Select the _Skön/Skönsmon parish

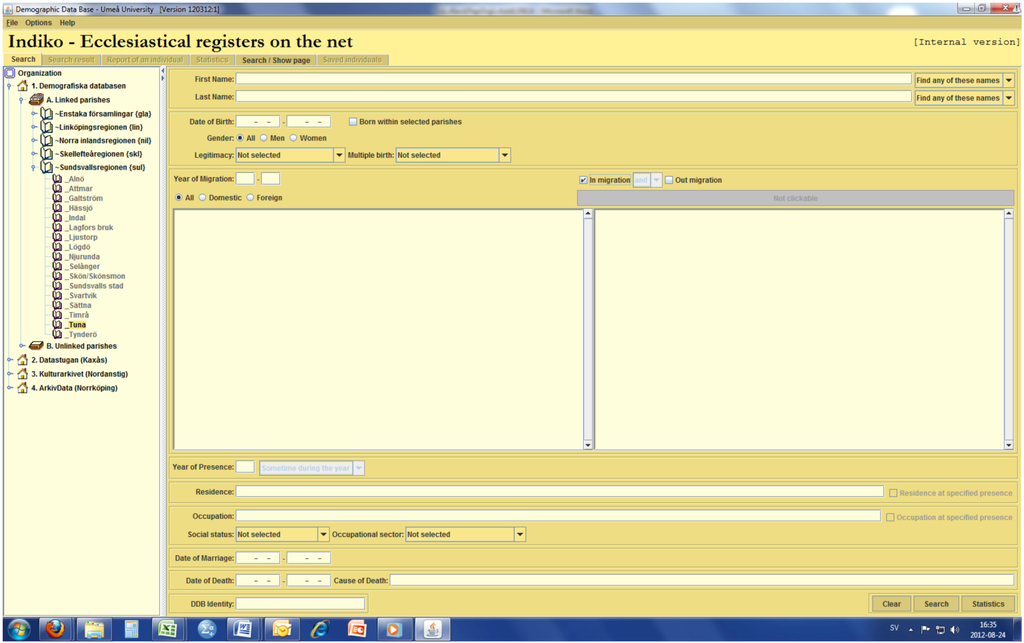(96, 276)
